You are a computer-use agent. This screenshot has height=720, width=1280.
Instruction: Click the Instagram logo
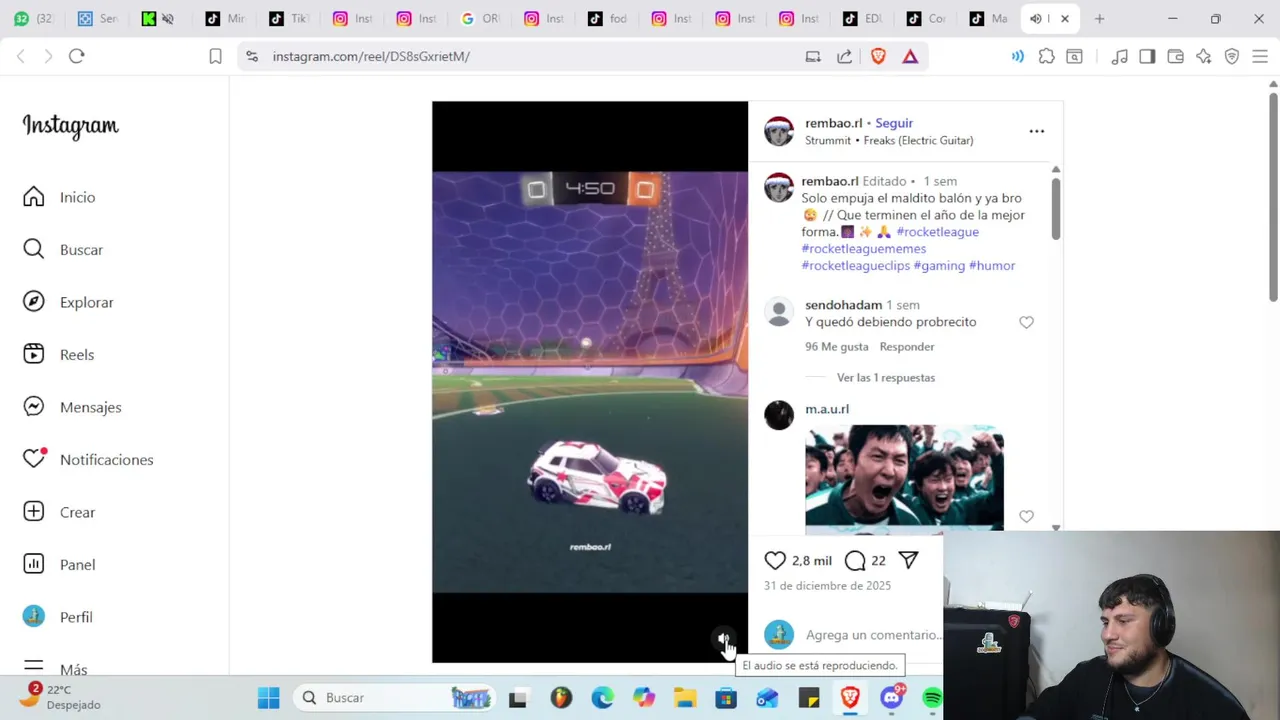(70, 125)
